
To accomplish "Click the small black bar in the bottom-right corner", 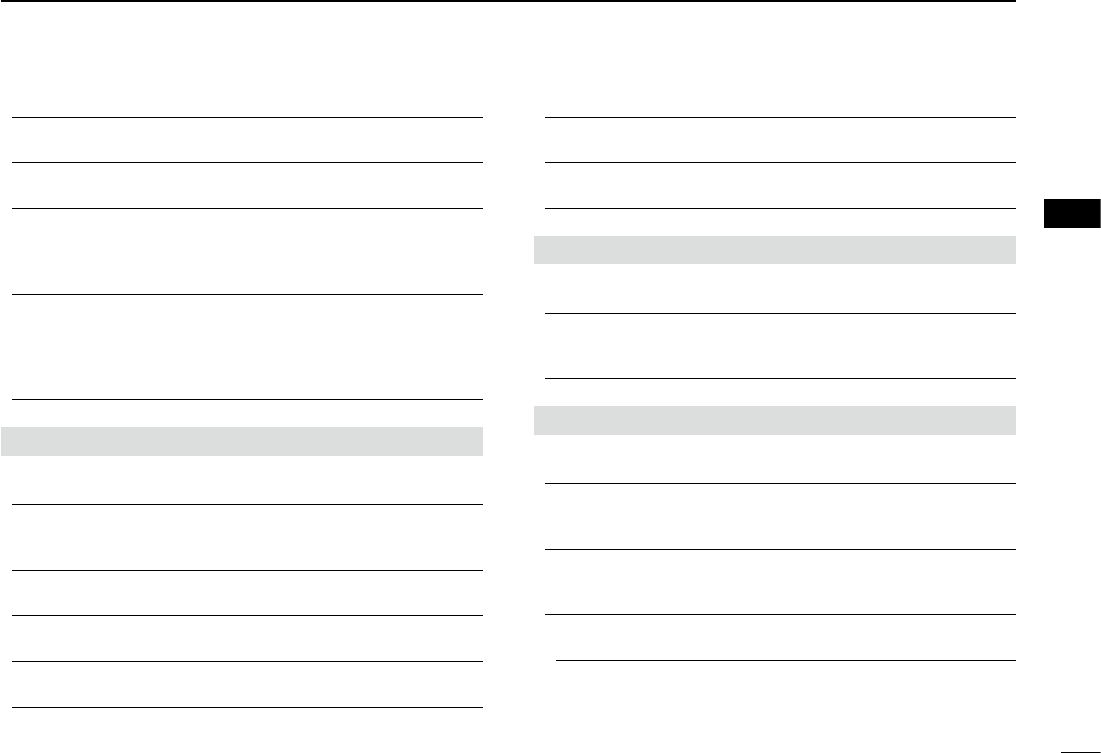I will pyautogui.click(x=1079, y=746).
